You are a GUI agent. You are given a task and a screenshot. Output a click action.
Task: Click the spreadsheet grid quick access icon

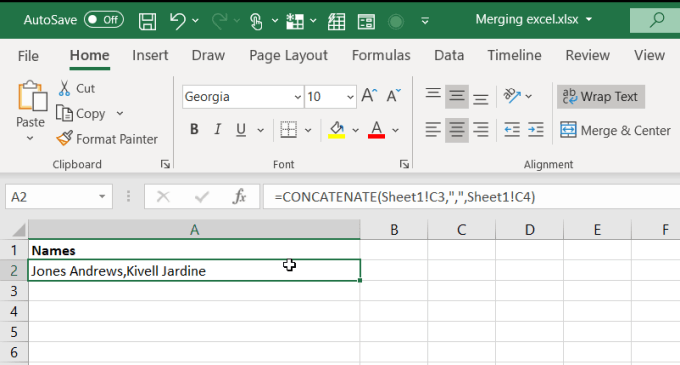337,21
